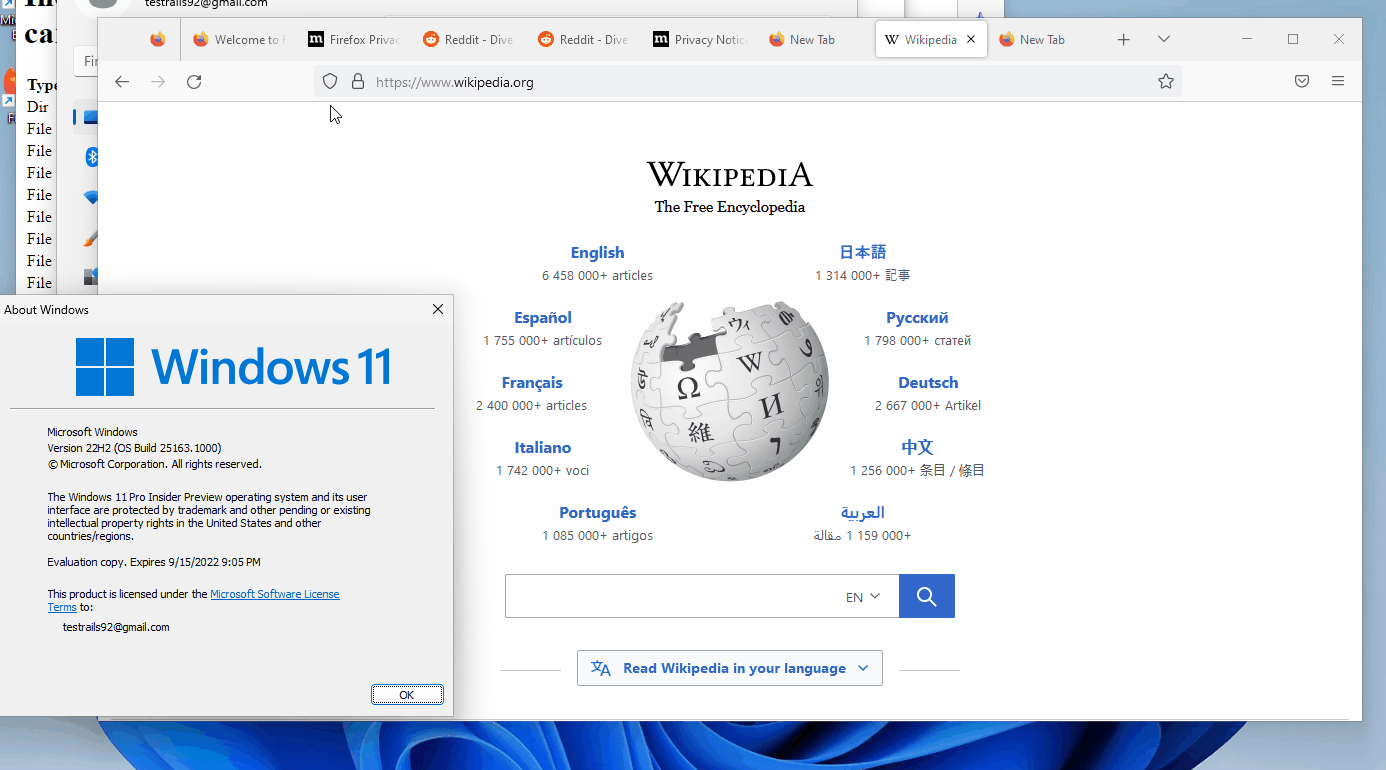Open Chinese 中文 Wikipedia link
Image resolution: width=1386 pixels, height=770 pixels.
click(x=917, y=447)
